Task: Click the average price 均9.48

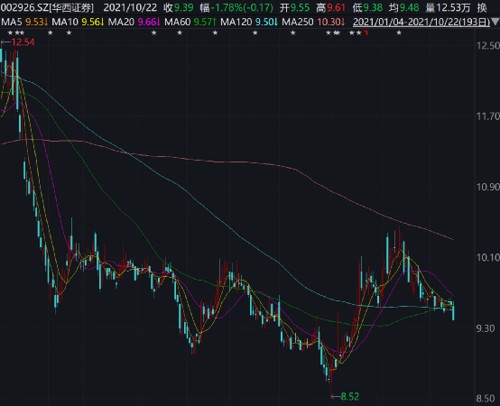Action: pyautogui.click(x=404, y=8)
